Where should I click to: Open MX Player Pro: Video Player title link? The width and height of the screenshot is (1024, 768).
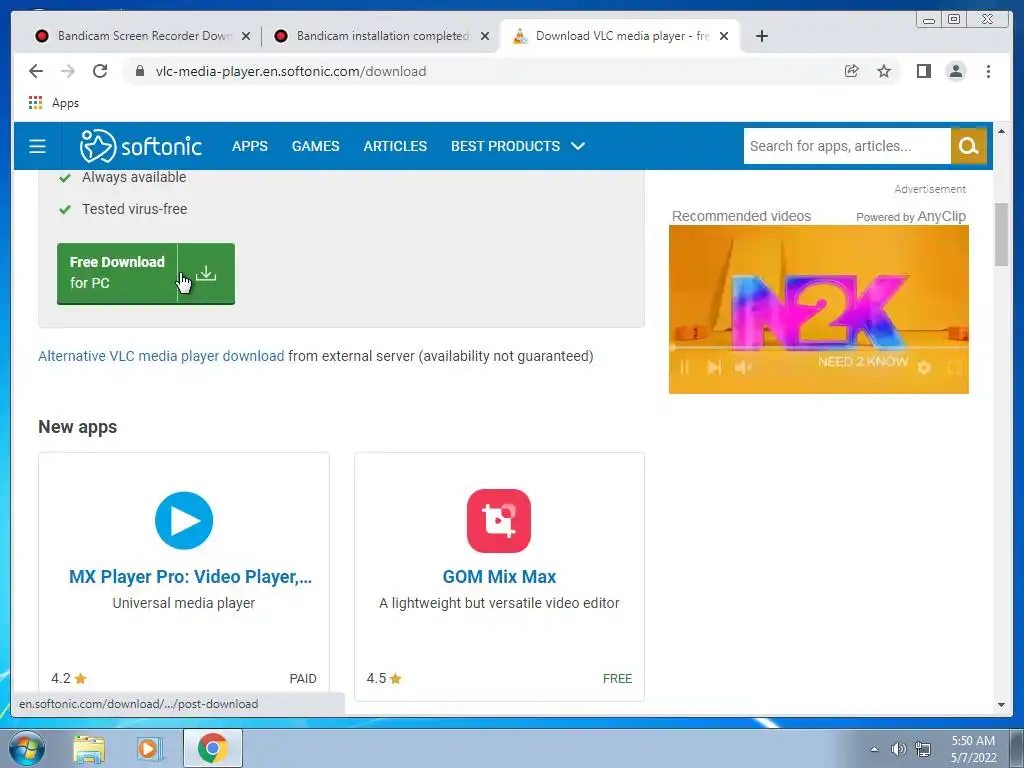click(x=190, y=577)
